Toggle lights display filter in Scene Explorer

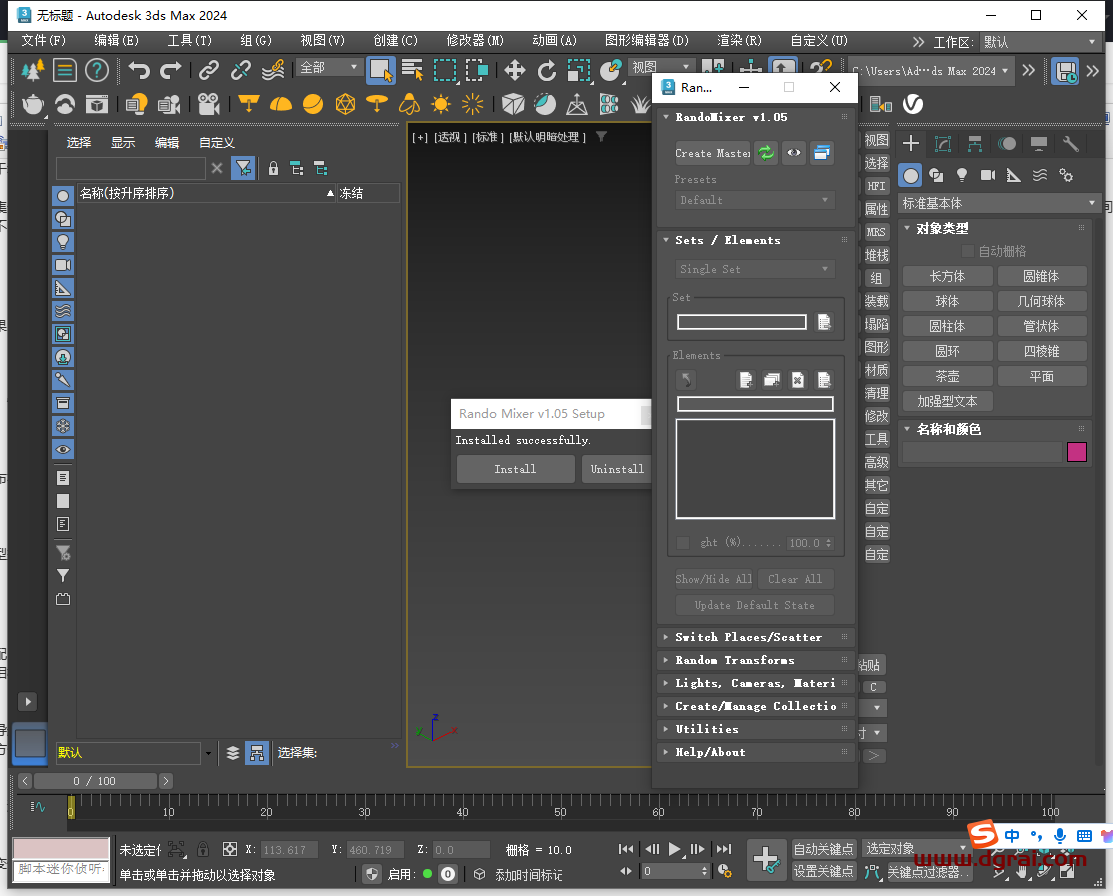point(62,242)
